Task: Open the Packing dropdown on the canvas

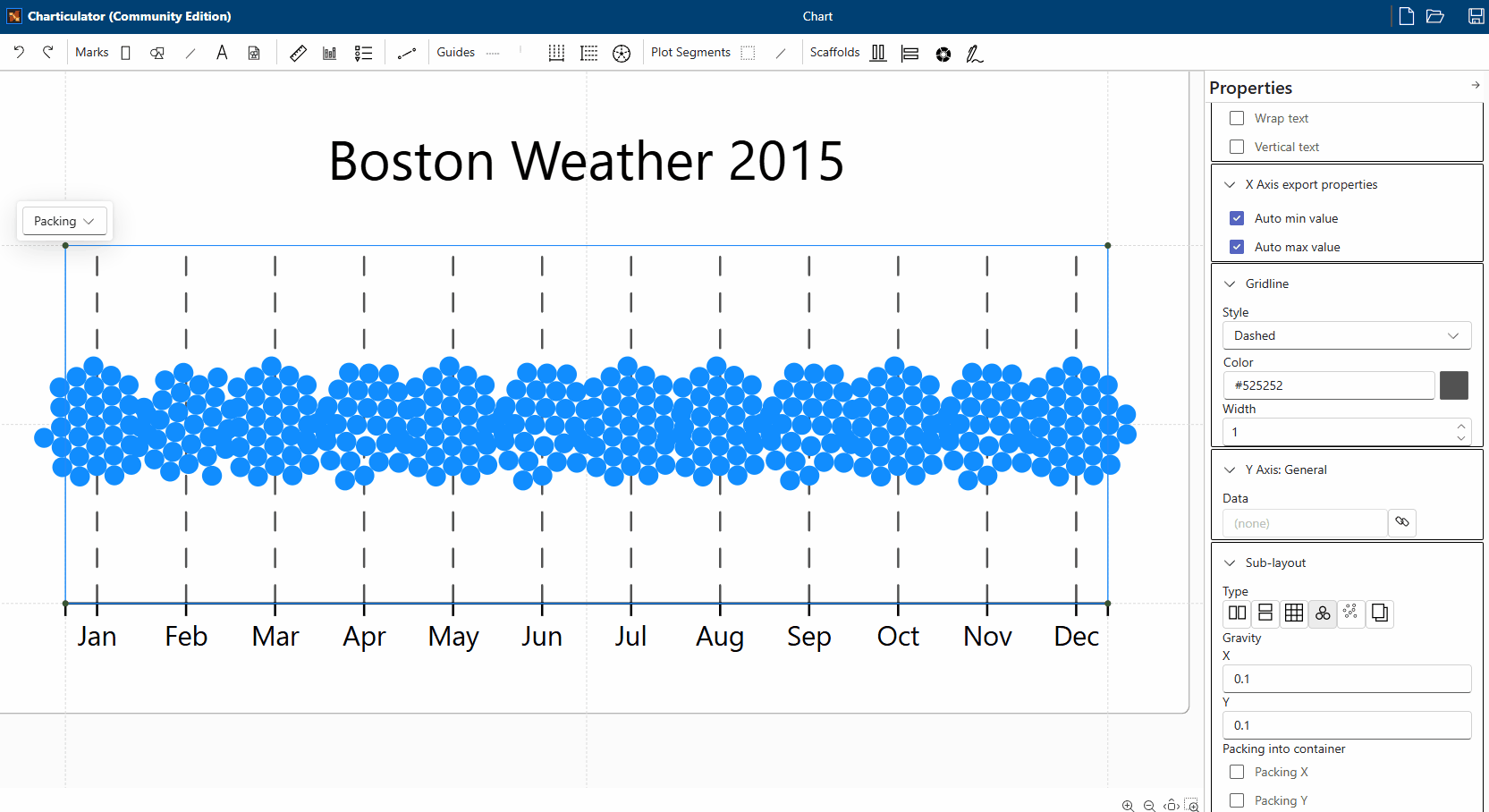Action: point(64,221)
